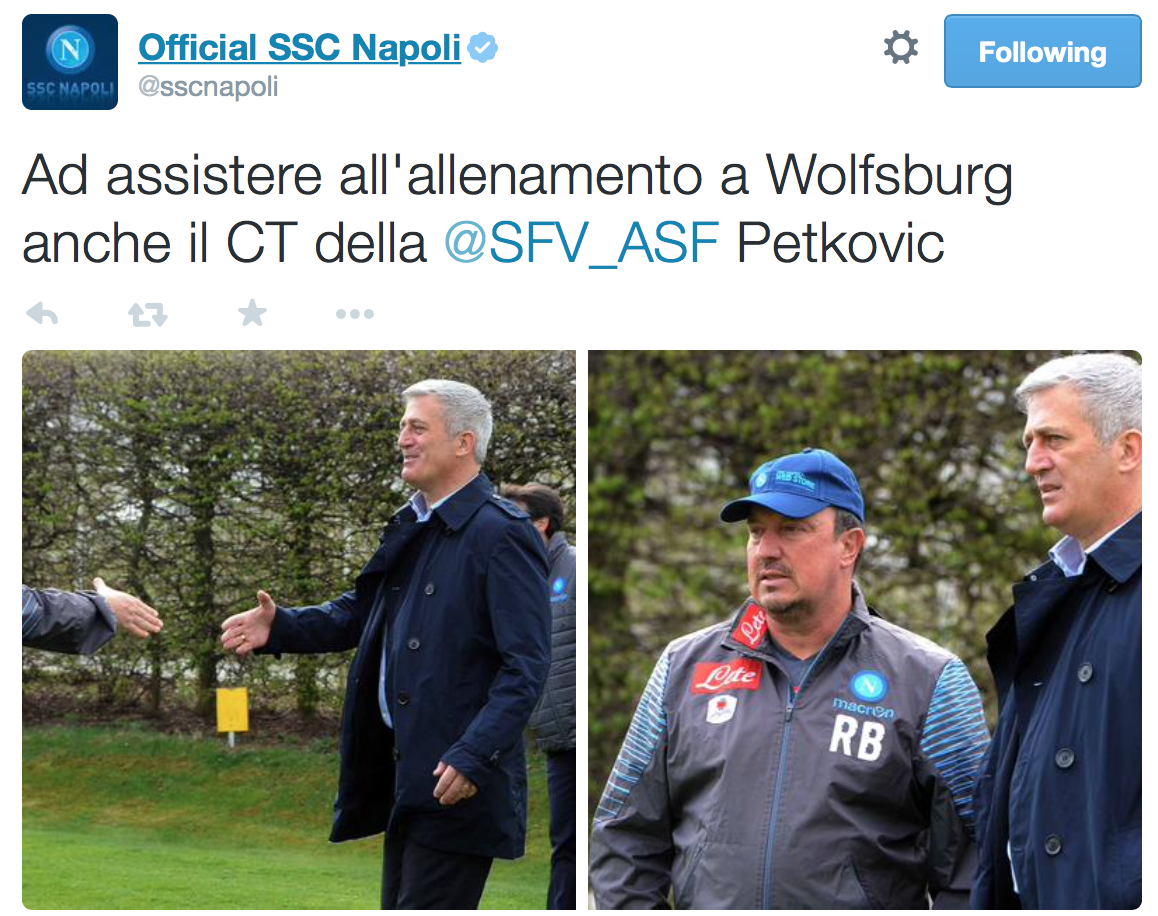Image resolution: width=1158 pixels, height=916 pixels.
Task: Retweet this SSC Napoli tweet
Action: click(148, 315)
